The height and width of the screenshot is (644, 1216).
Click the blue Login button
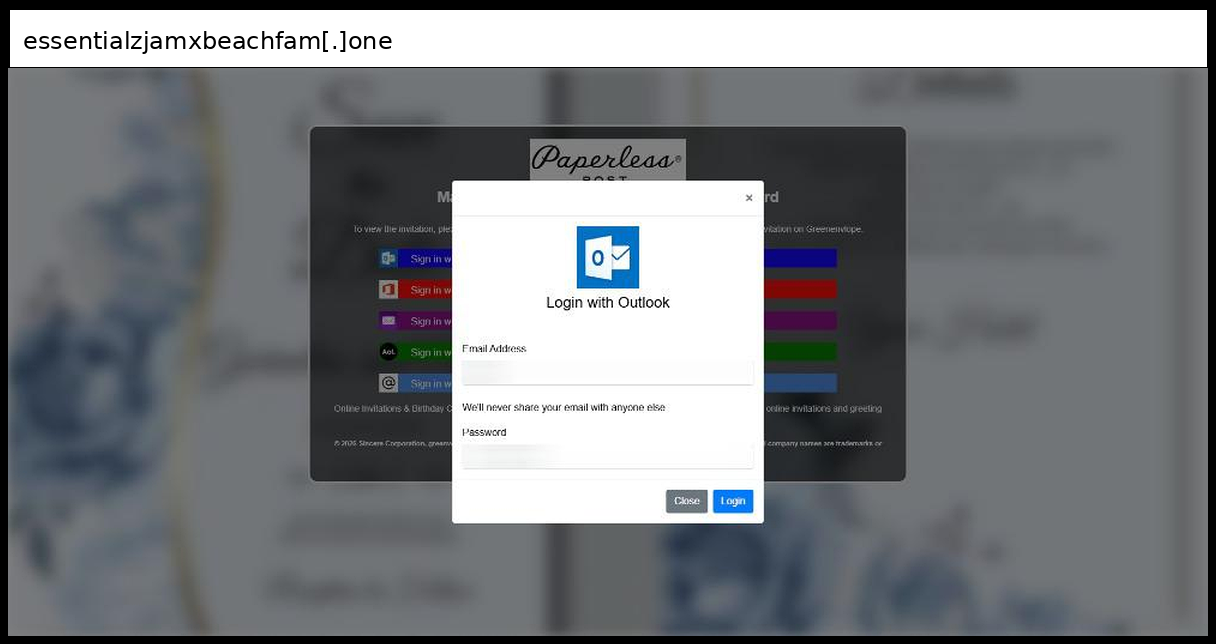pos(733,501)
